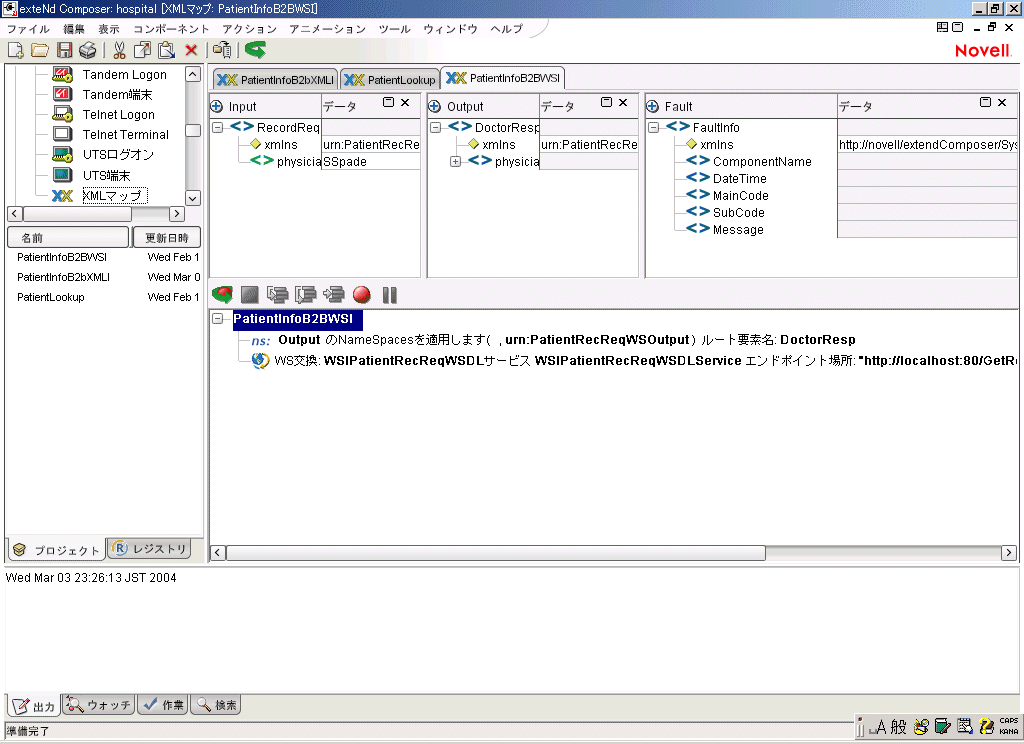Switch to the レジストリ tab
This screenshot has height=744, width=1024.
(149, 549)
